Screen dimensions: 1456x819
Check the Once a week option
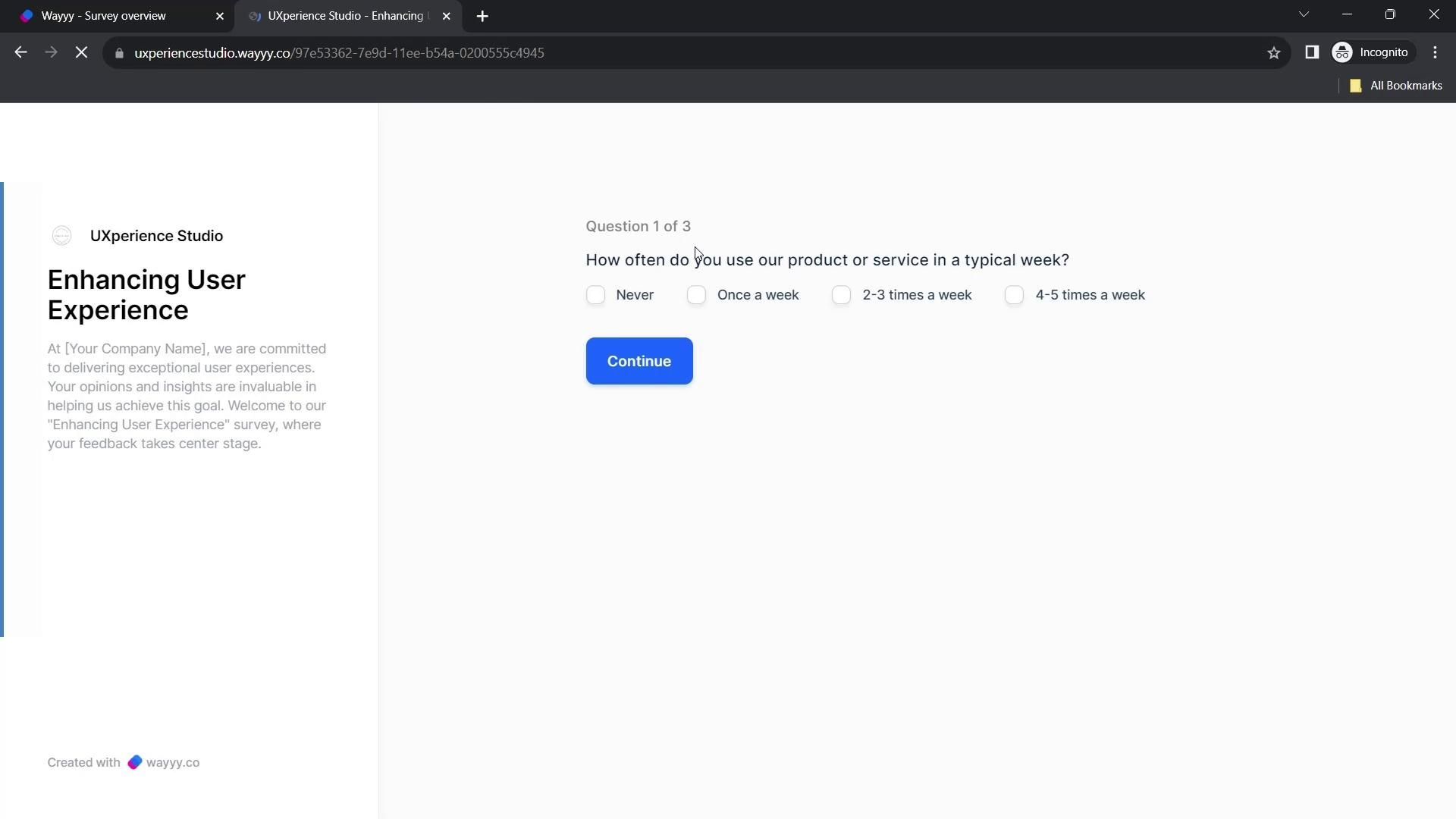click(x=696, y=295)
